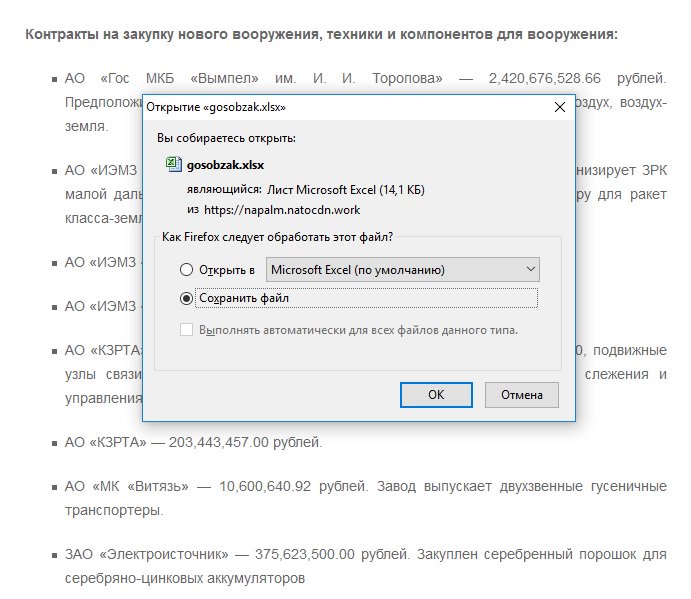Cancel the dialog with Отмена button
The image size is (691, 599).
tap(521, 394)
